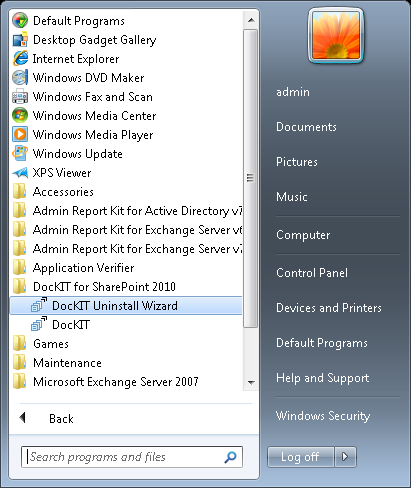Launch DocKIT Uninstall Wizard
The image size is (411, 488).
pyautogui.click(x=126, y=306)
